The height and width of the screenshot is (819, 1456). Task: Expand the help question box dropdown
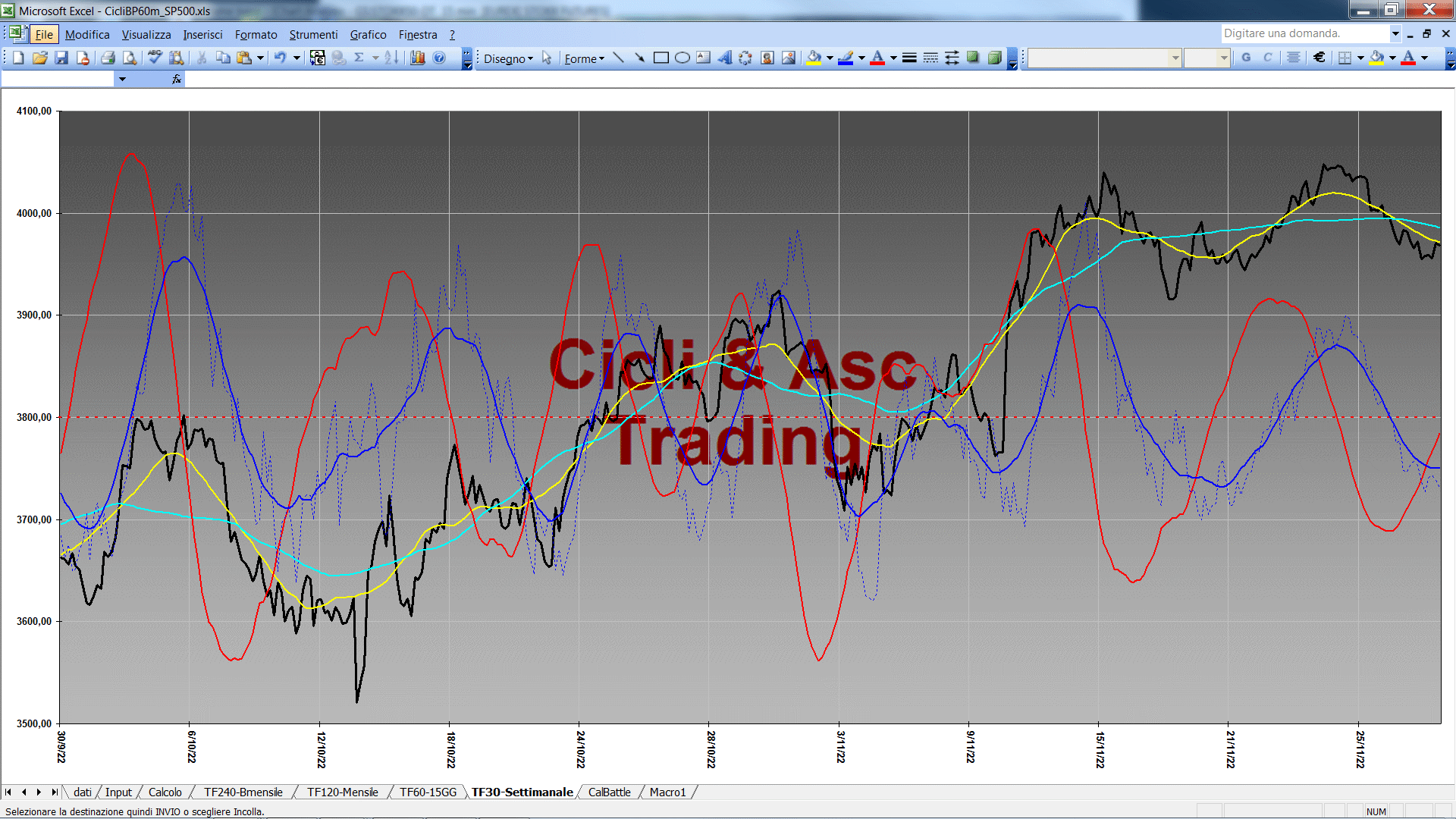click(1395, 33)
